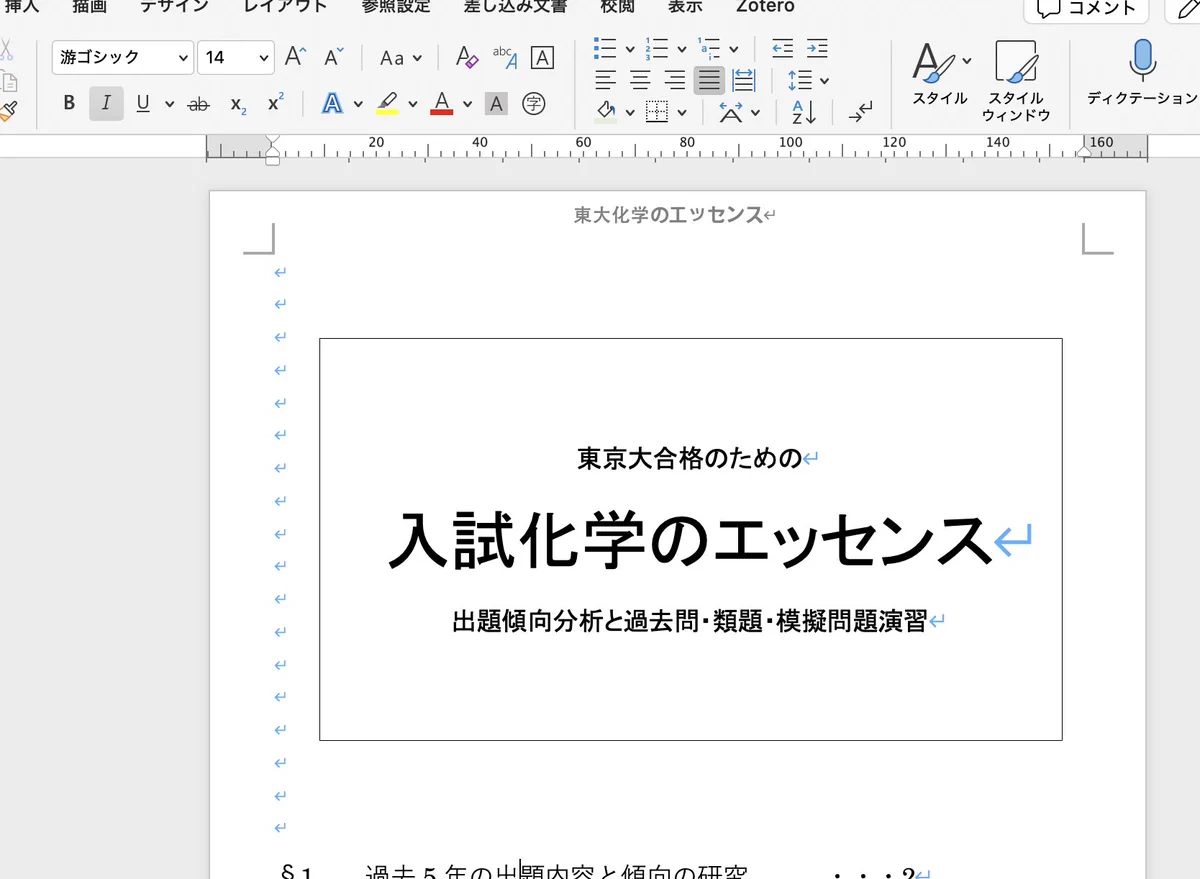This screenshot has height=879, width=1200.
Task: Apply phonetic guide (abc A) icon
Action: [x=505, y=57]
